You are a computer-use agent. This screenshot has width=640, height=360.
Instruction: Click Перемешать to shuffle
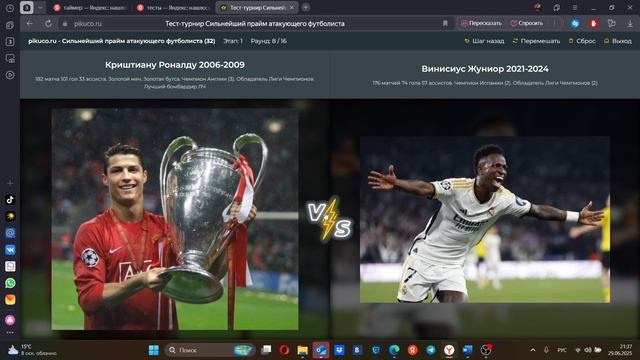536,41
